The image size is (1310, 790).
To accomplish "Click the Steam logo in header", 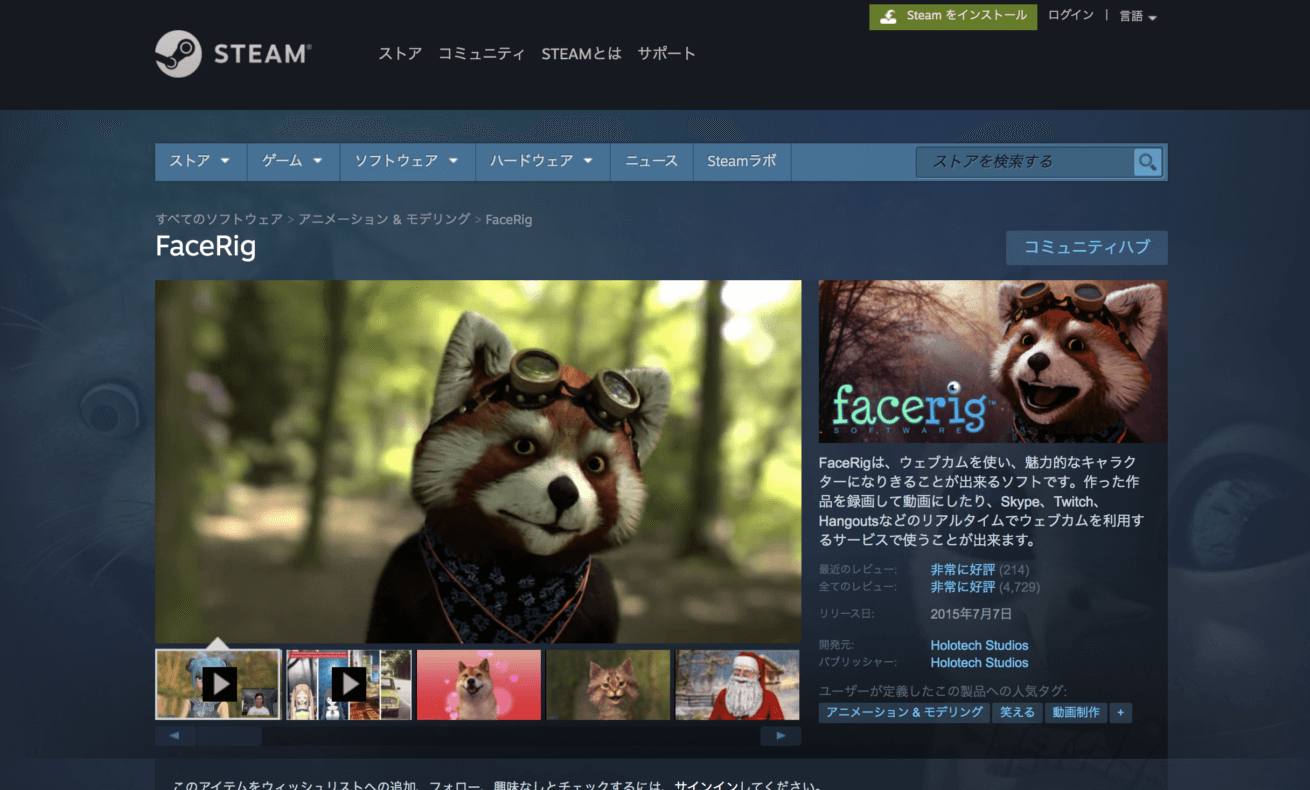I will click(233, 53).
